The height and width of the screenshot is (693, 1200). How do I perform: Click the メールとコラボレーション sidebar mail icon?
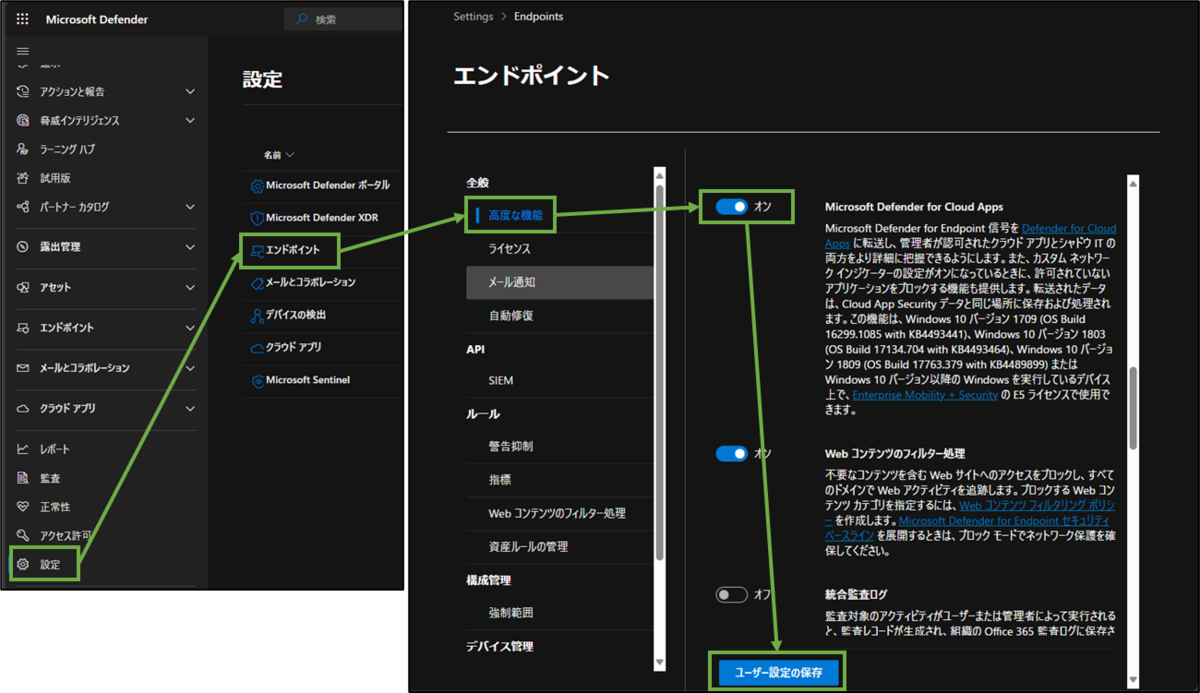23,368
